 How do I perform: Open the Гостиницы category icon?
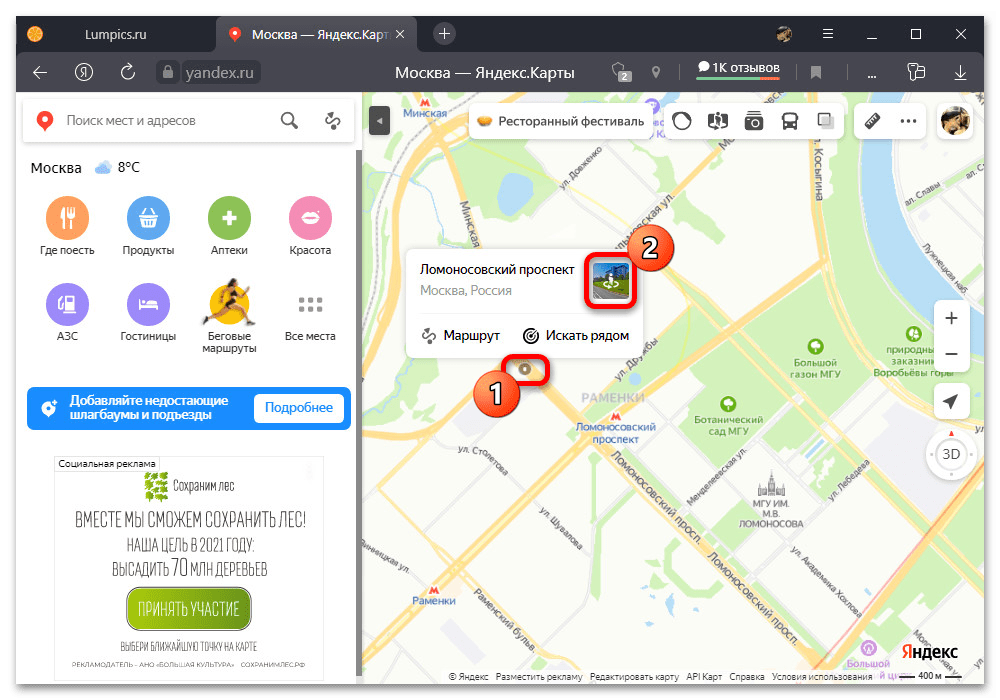point(148,304)
